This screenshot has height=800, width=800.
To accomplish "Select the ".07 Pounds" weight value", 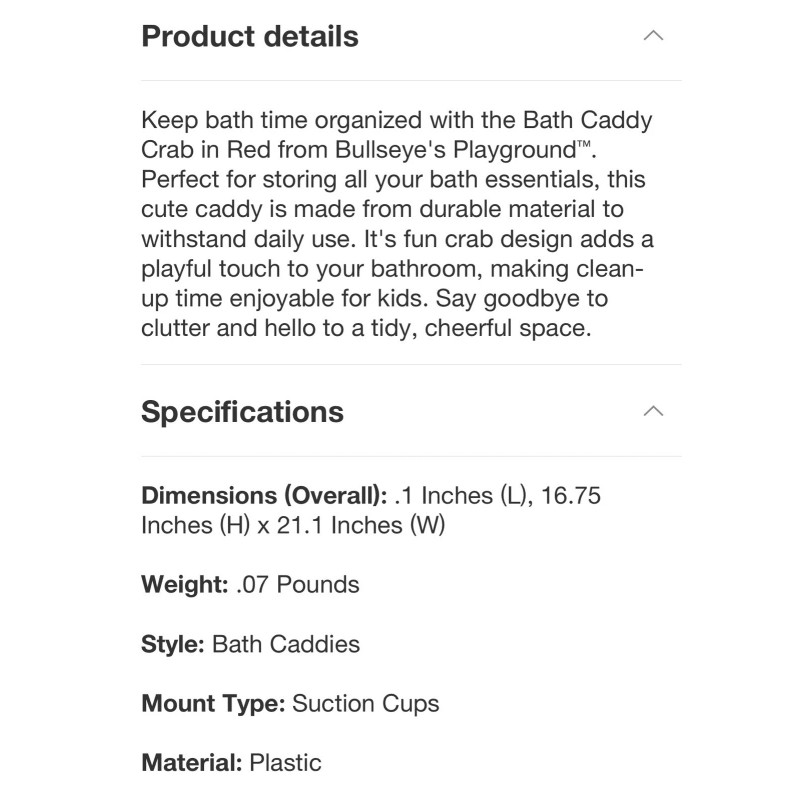I will (x=298, y=584).
